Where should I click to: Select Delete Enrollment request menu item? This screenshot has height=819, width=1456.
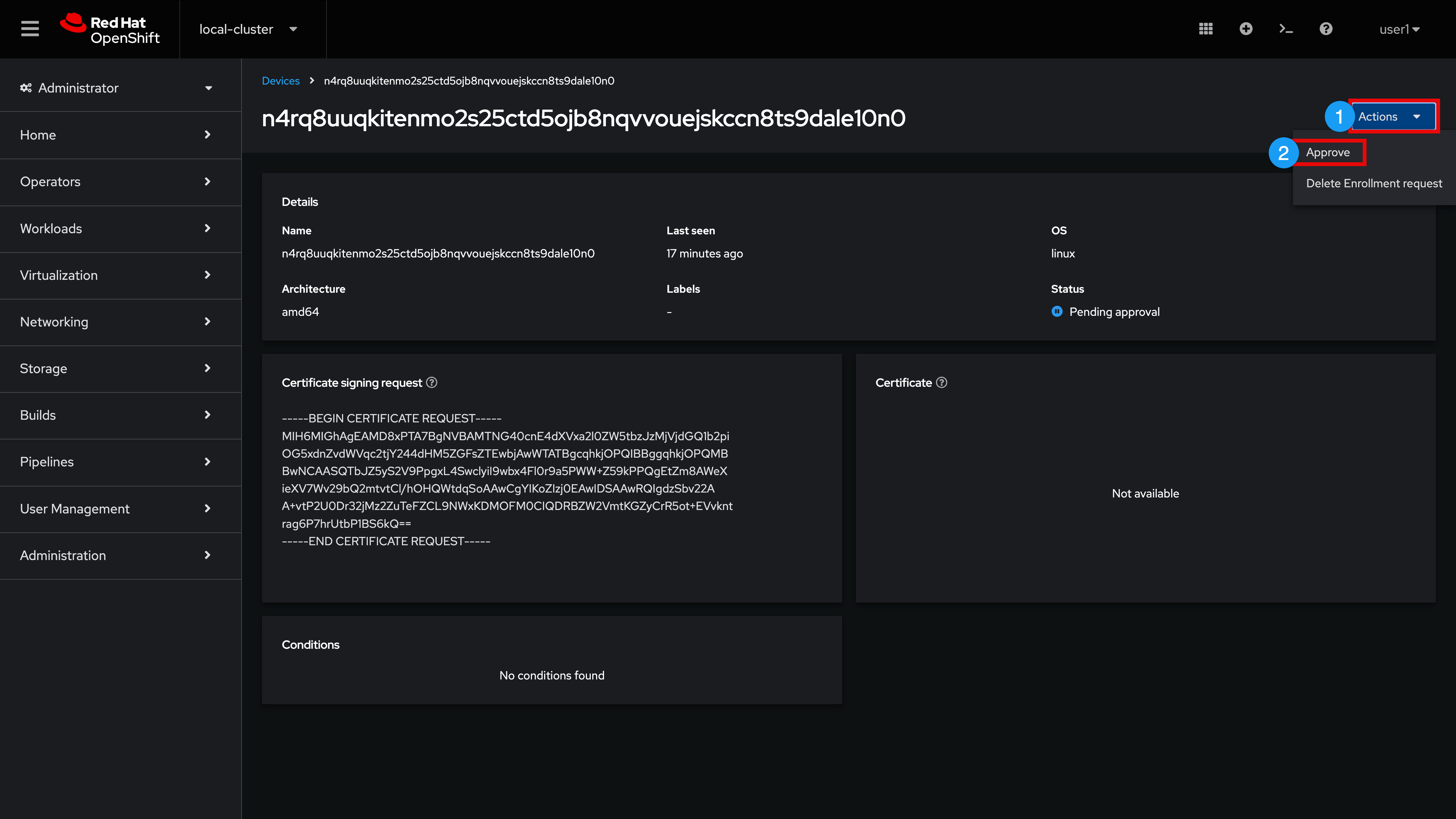[1374, 183]
